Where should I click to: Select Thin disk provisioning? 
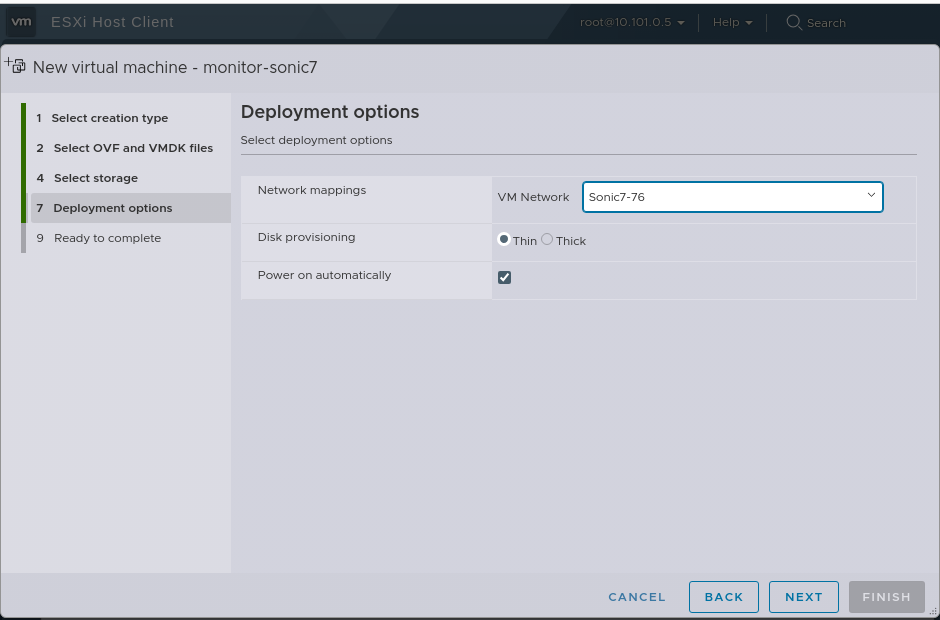[x=504, y=240]
